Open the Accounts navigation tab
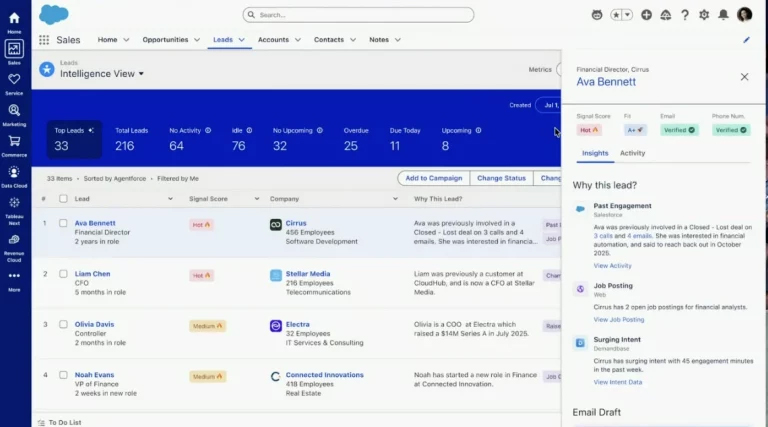 273,40
